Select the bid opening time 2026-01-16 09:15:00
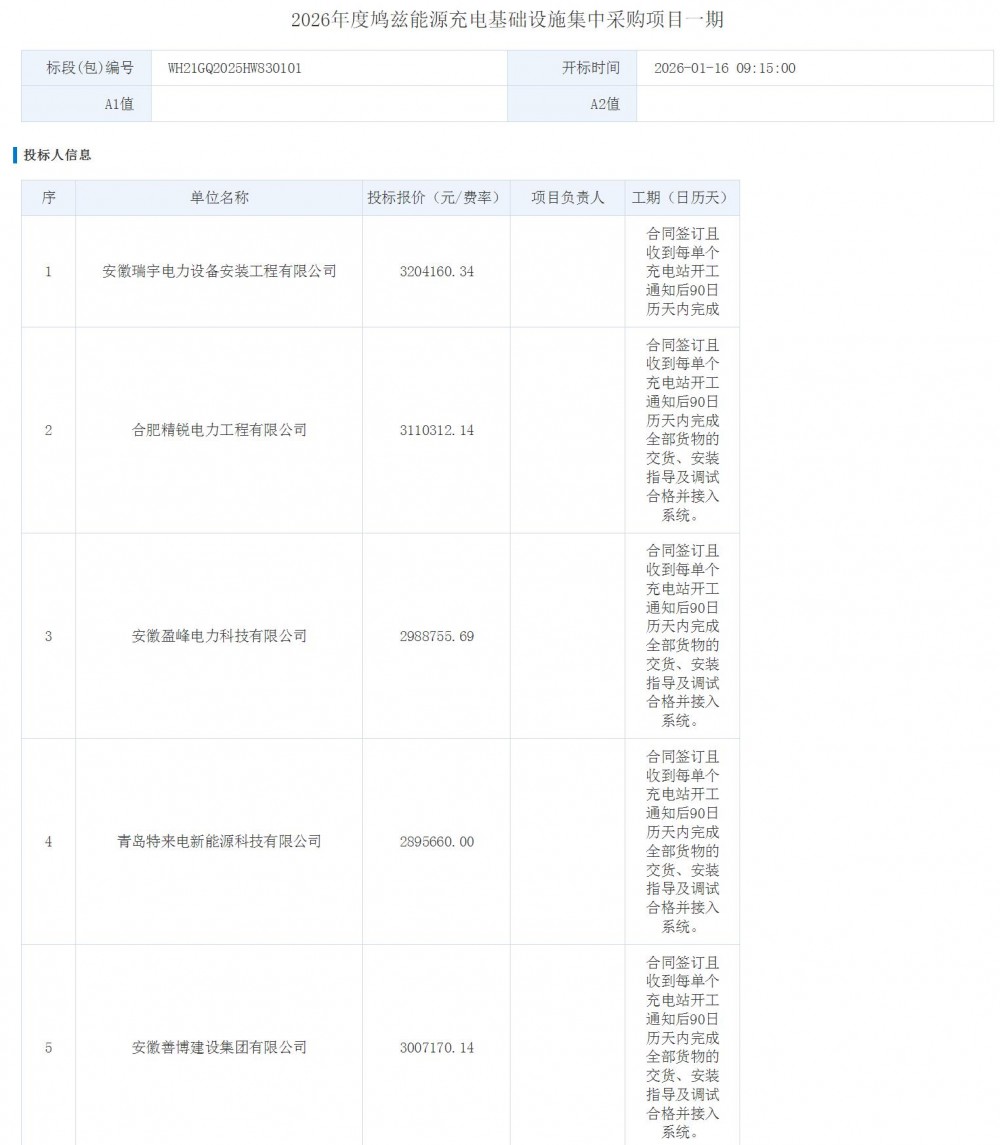 tap(725, 69)
